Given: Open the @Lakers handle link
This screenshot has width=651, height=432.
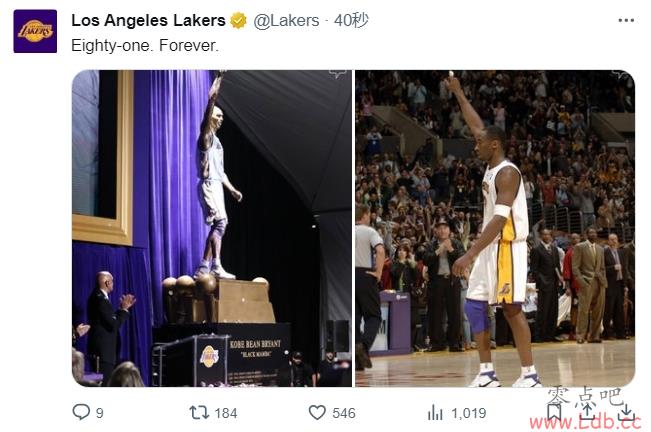Looking at the screenshot, I should (x=286, y=20).
